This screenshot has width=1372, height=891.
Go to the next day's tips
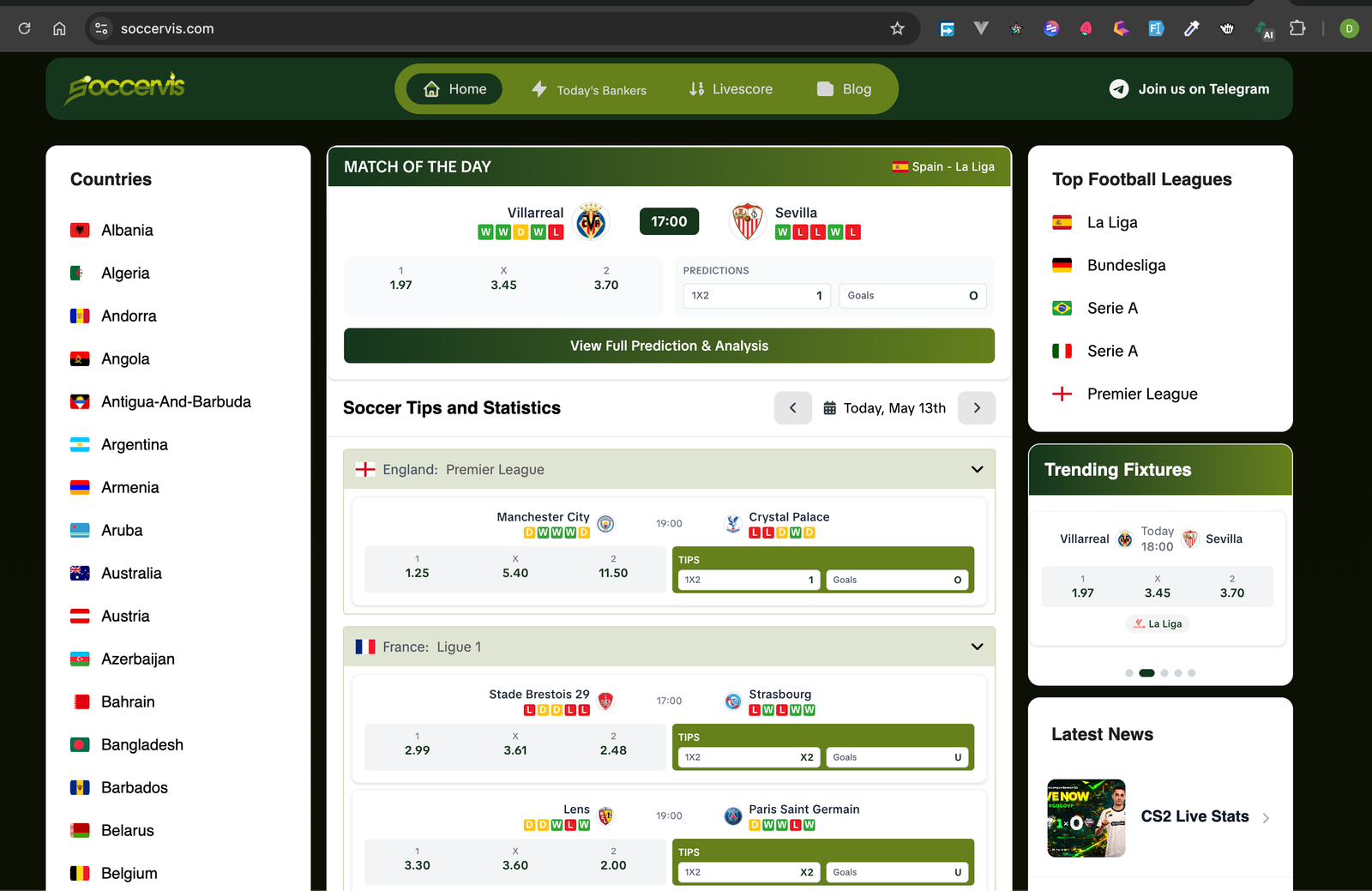977,408
